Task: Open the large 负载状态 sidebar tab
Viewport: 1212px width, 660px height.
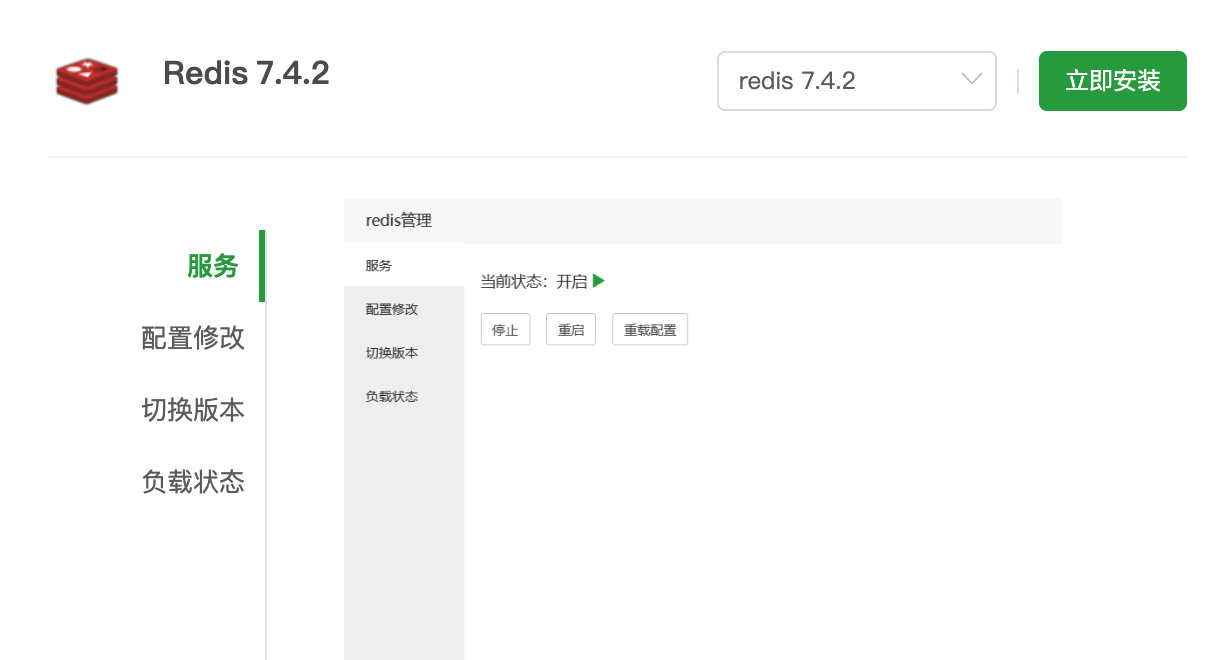Action: click(193, 482)
